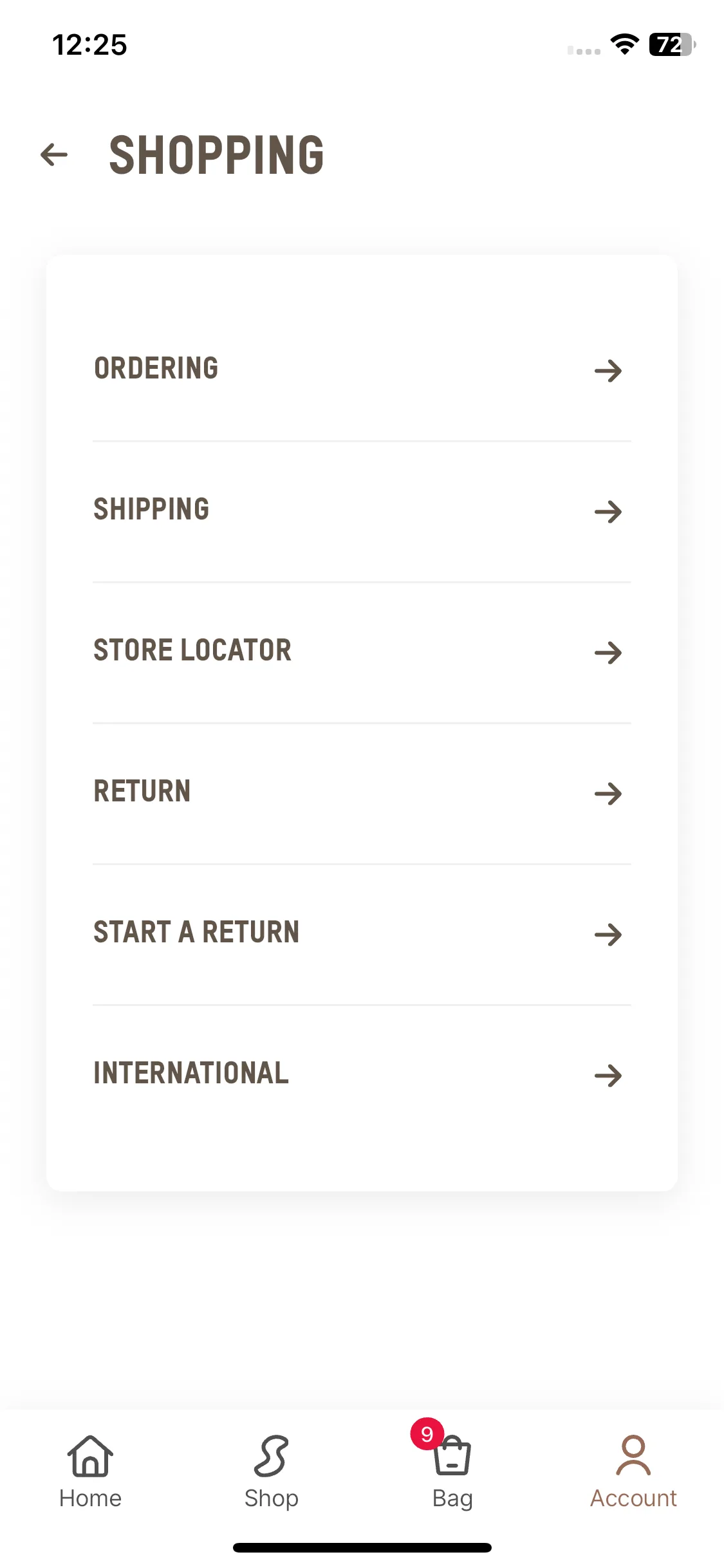The width and height of the screenshot is (724, 1568).
Task: Select the ORDERING menu entry
Action: [362, 371]
